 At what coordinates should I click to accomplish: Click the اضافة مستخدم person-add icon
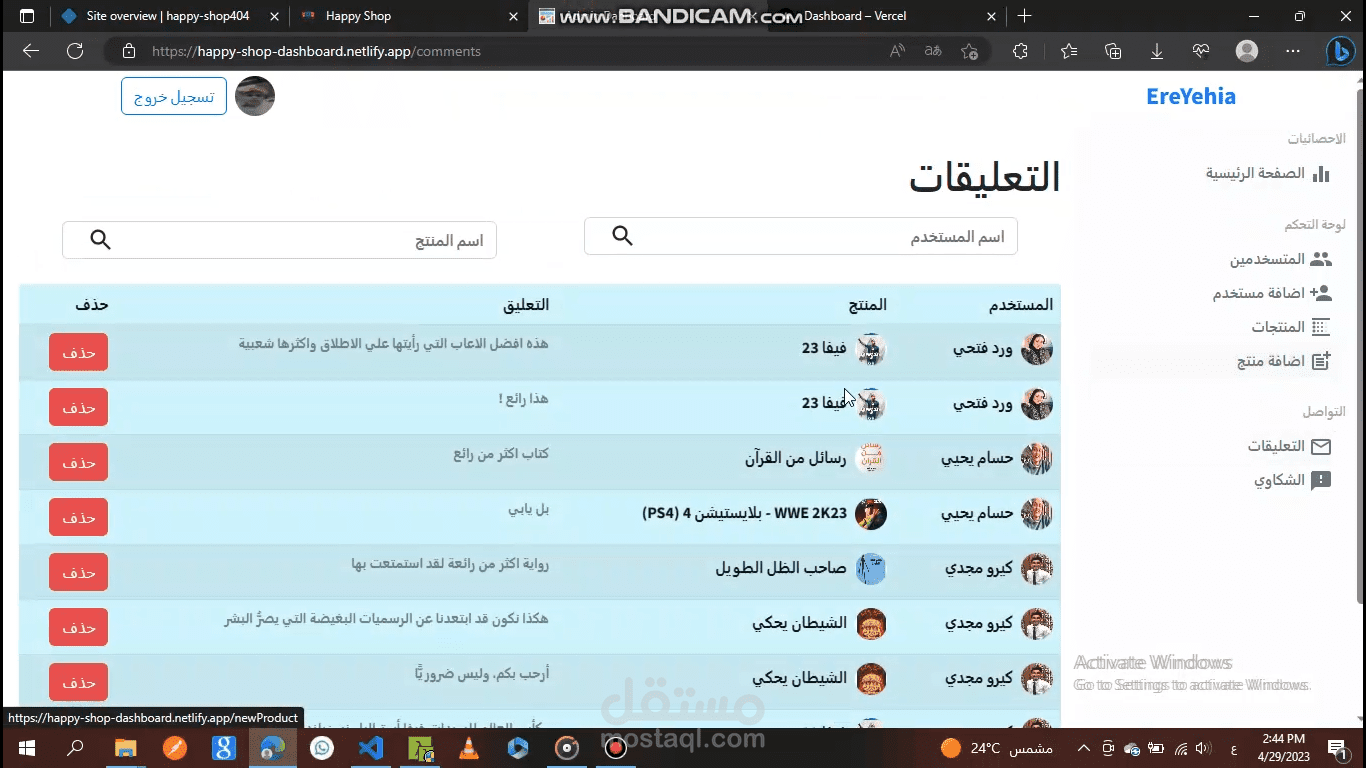[x=1321, y=293]
